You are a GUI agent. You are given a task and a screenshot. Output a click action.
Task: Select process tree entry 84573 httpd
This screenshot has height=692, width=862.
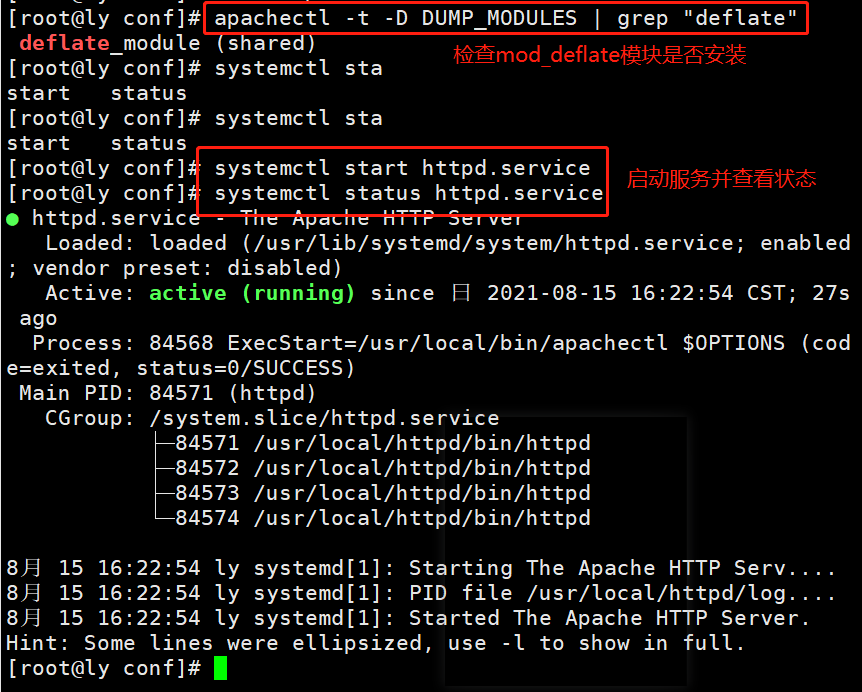click(383, 494)
